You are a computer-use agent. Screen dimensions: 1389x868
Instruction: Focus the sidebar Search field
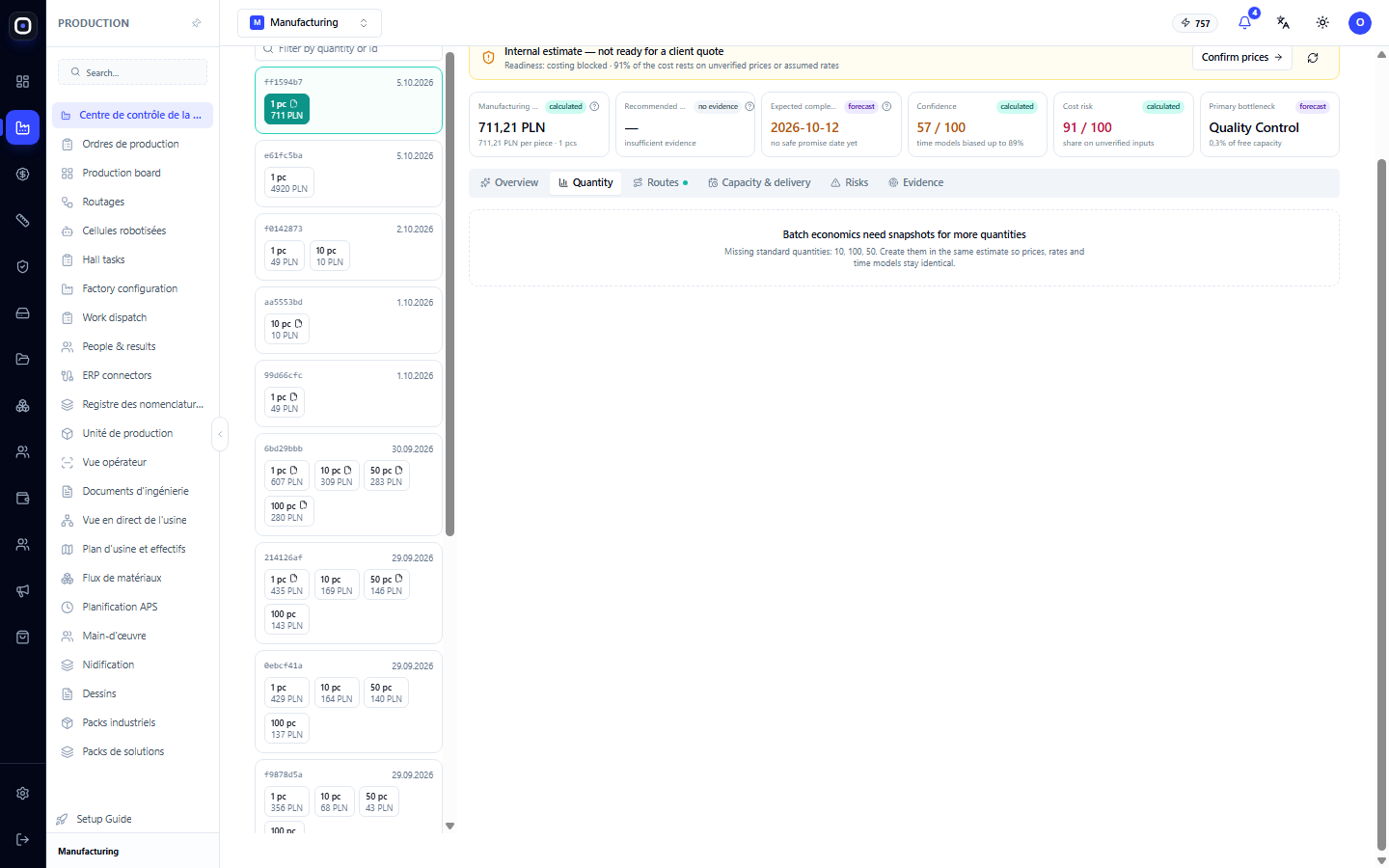(133, 72)
